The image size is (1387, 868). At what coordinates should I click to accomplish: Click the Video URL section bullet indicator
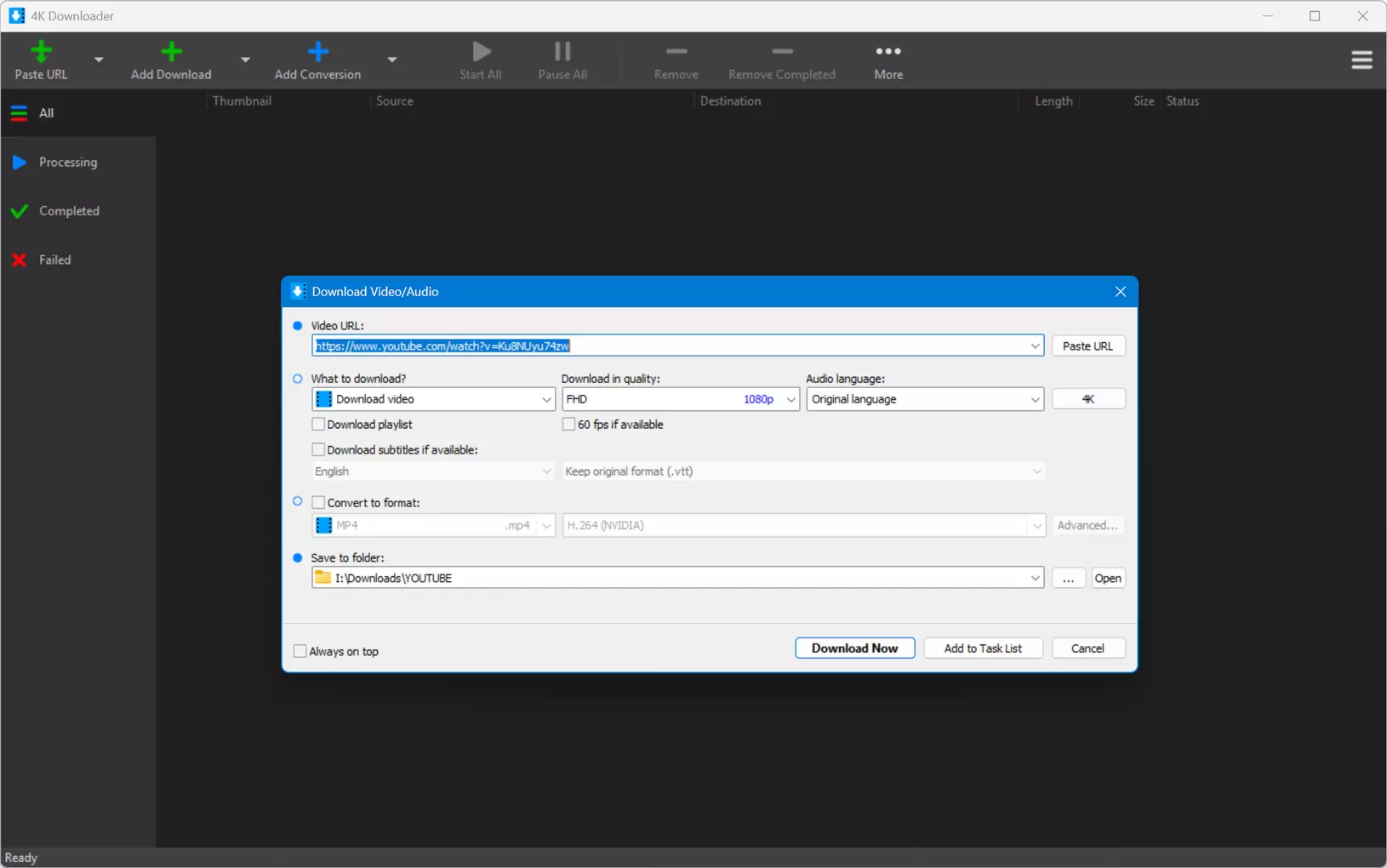pos(298,326)
